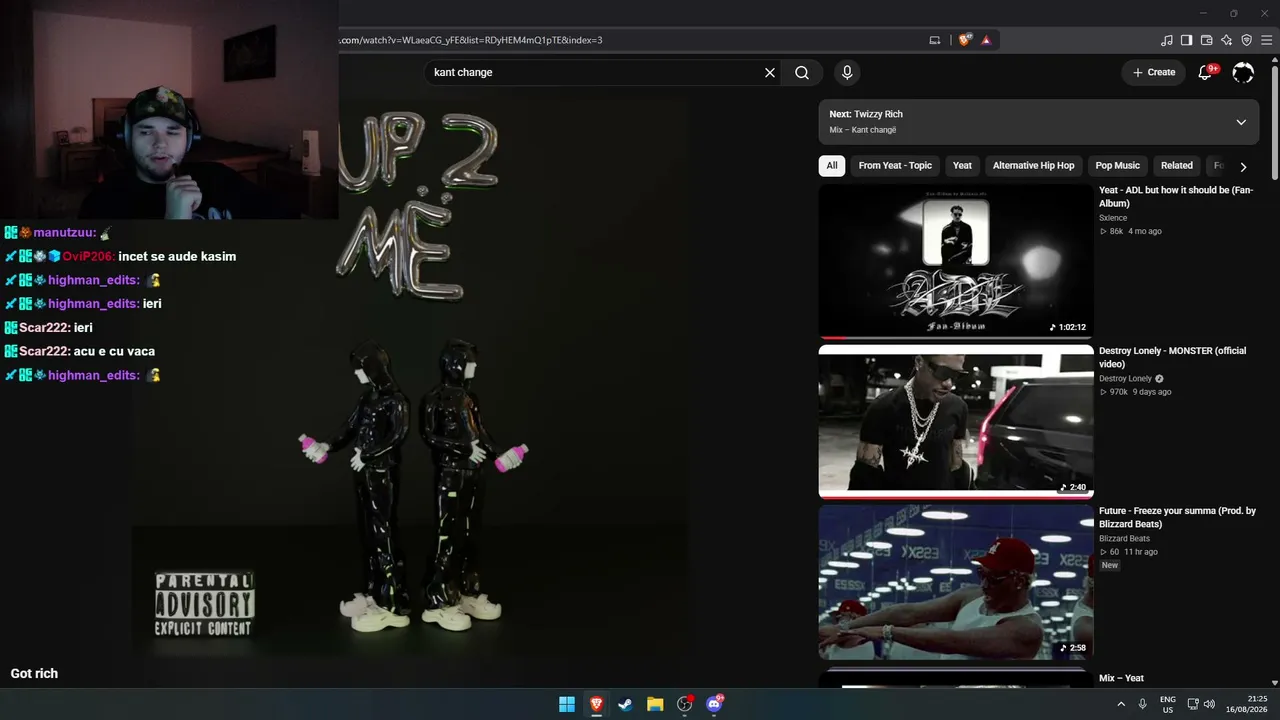Select the Yeat filter chip
1280x720 pixels.
(x=962, y=166)
